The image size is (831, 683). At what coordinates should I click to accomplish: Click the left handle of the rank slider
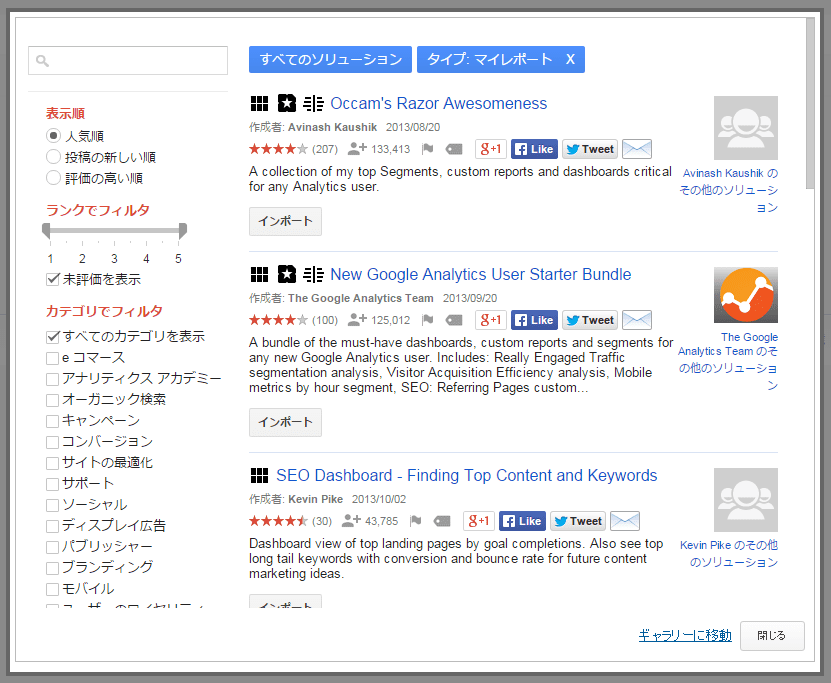pos(46,230)
